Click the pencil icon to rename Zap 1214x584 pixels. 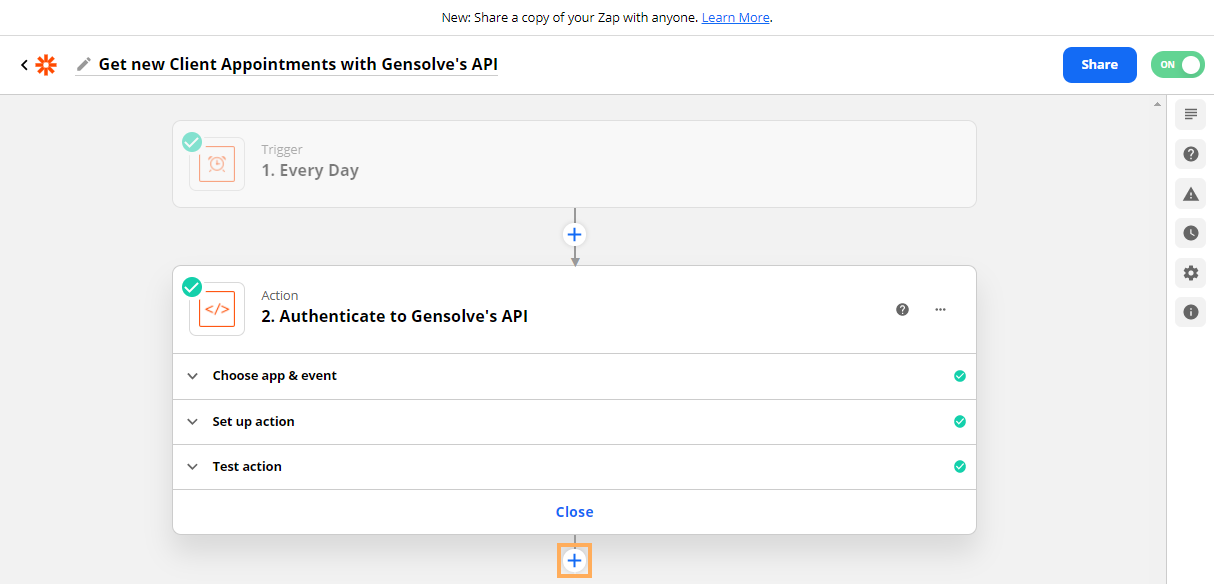(x=84, y=64)
